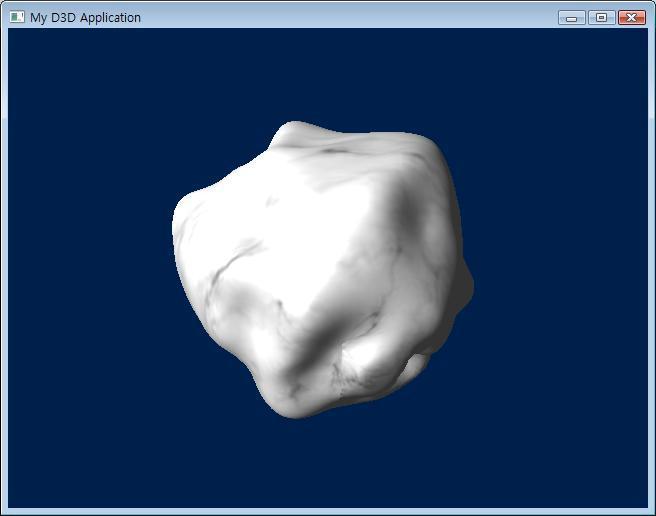Maximize the My D3D Application window

[602, 18]
